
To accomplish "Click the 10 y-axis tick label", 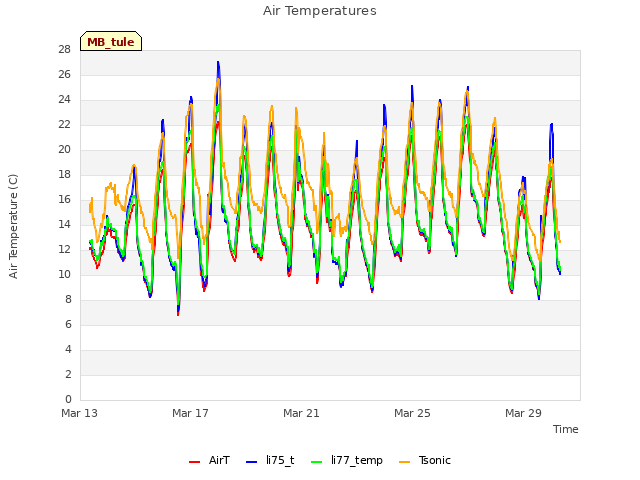I will [64, 275].
